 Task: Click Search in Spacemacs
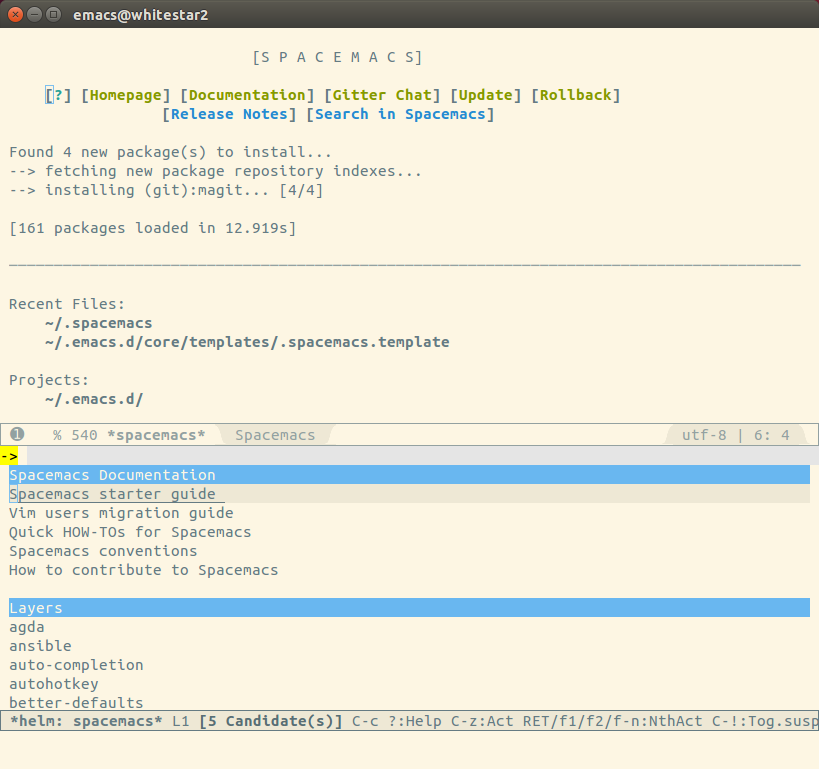[x=400, y=114]
